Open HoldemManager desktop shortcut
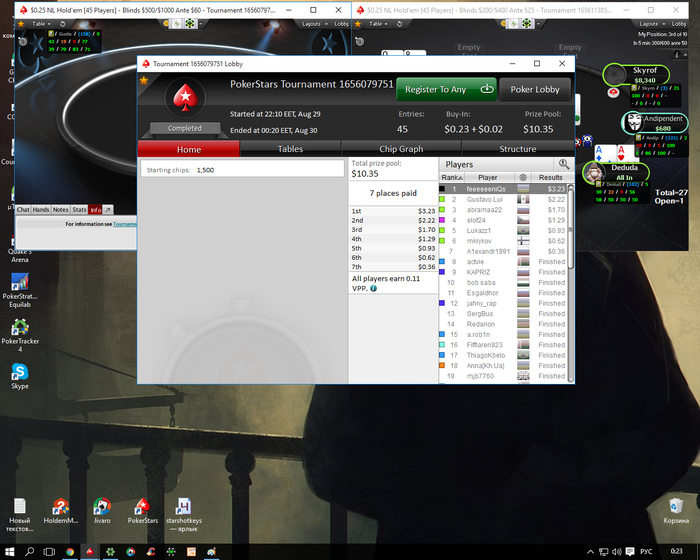700x560 pixels. tap(61, 511)
